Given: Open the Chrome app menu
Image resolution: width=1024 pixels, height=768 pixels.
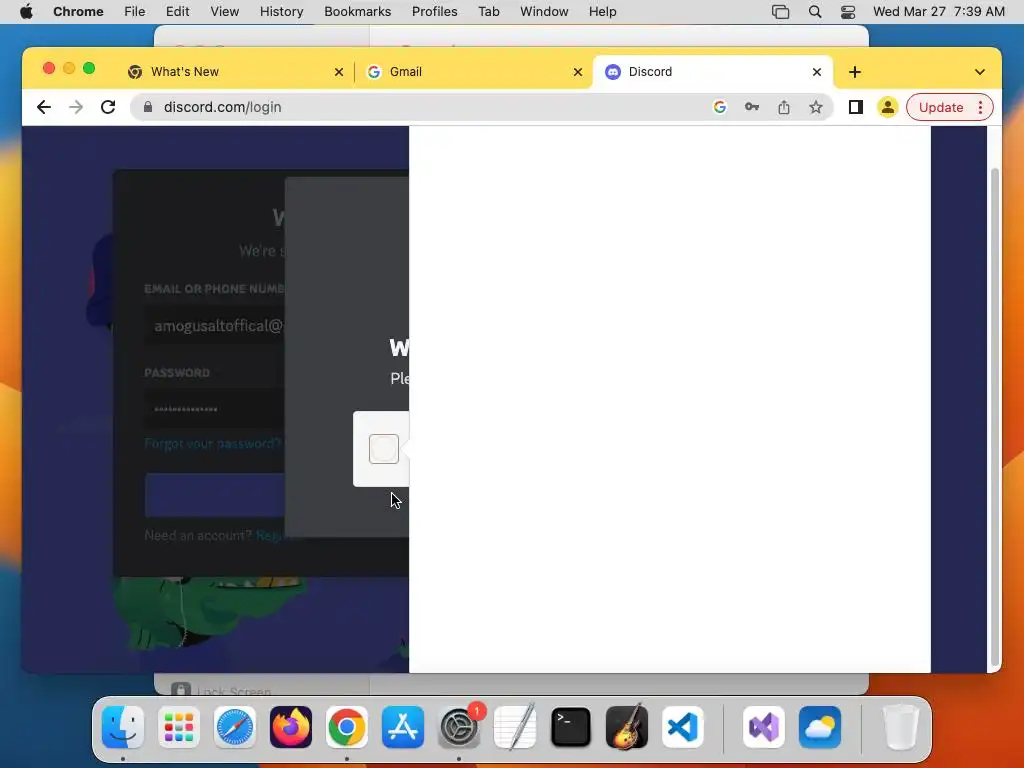Looking at the screenshot, I should click(x=78, y=12).
